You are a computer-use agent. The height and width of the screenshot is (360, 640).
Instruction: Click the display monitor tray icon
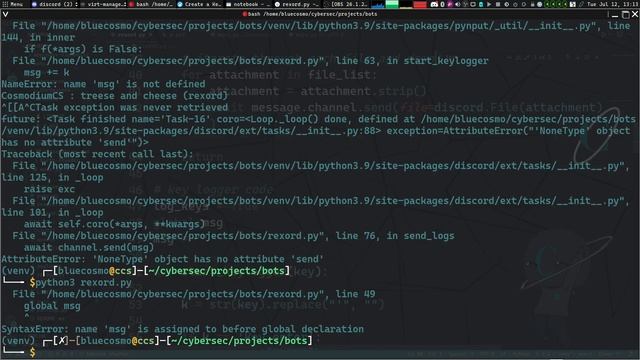[473, 4]
